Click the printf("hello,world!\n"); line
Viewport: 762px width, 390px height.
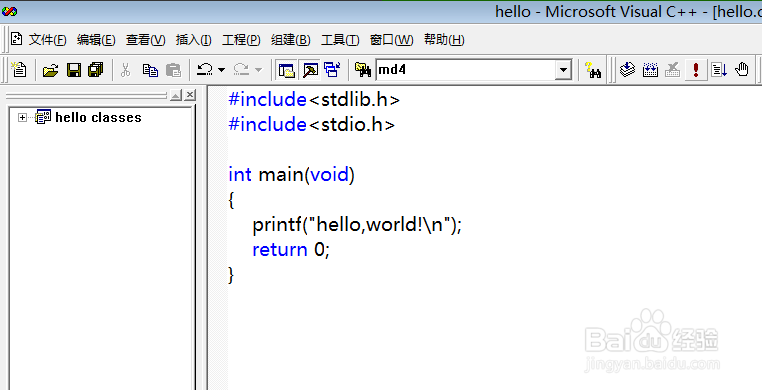tap(357, 225)
